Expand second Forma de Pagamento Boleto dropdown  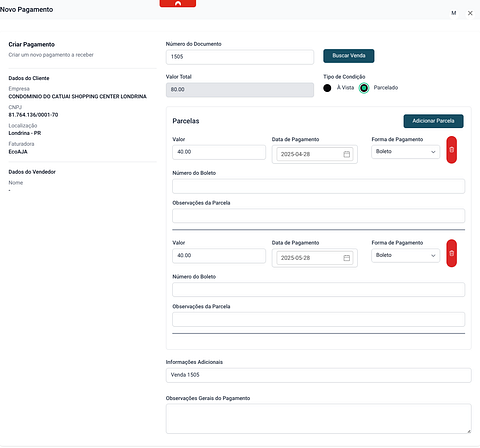coord(405,255)
